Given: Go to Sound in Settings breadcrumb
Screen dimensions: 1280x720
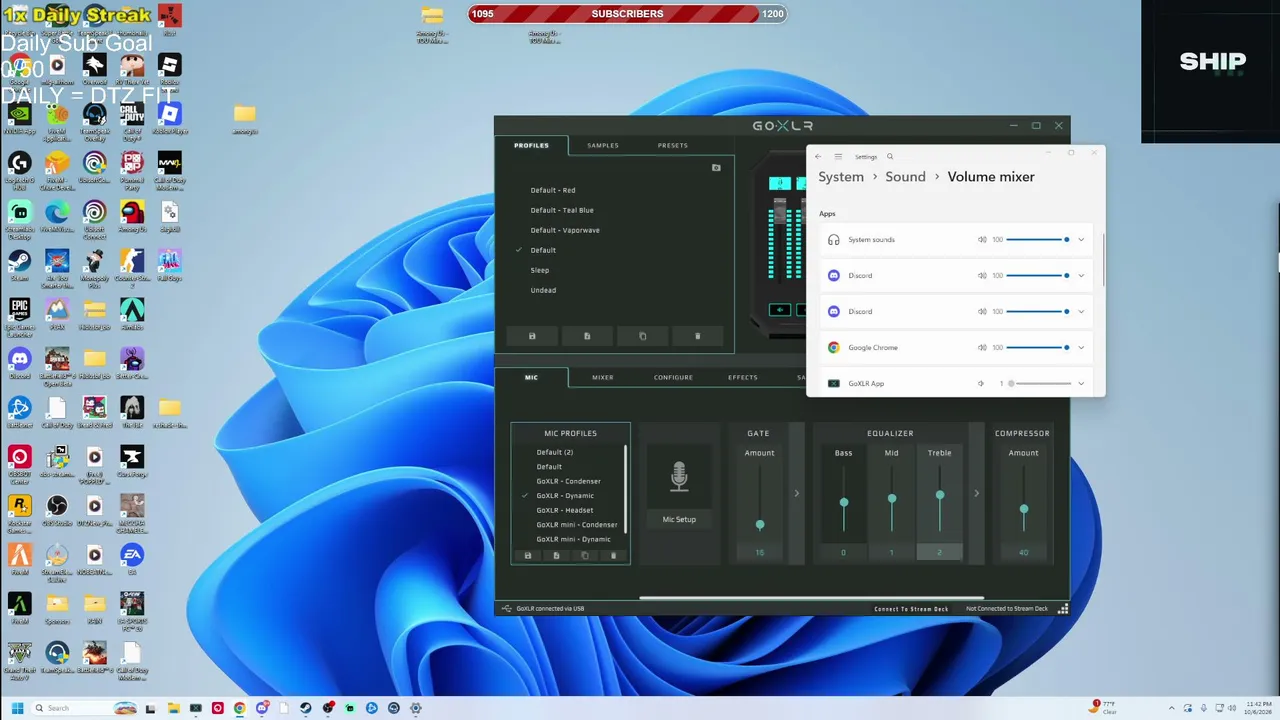Looking at the screenshot, I should point(905,177).
